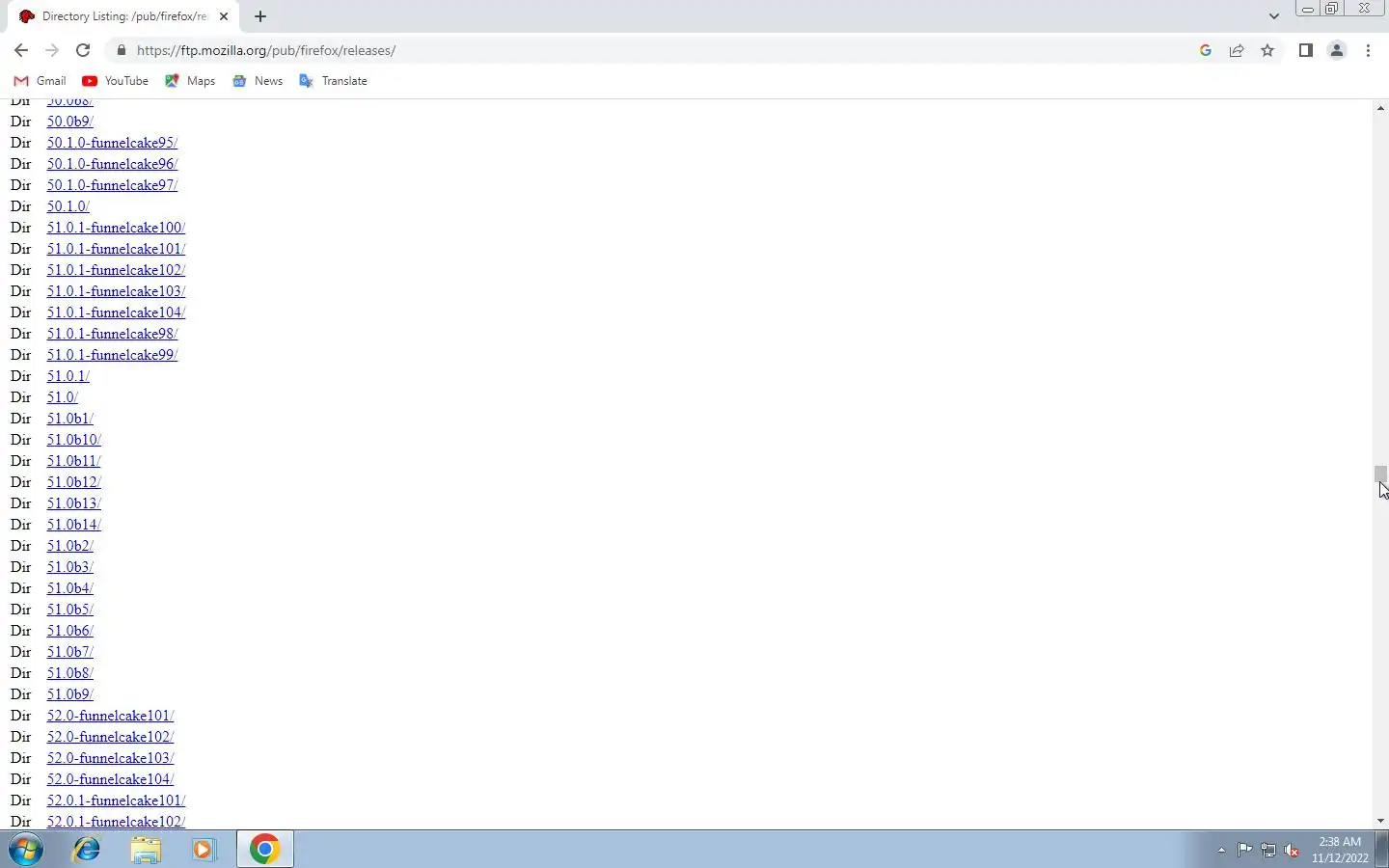Image resolution: width=1389 pixels, height=868 pixels.
Task: Click the scrollbar down arrow
Action: coord(1380,821)
